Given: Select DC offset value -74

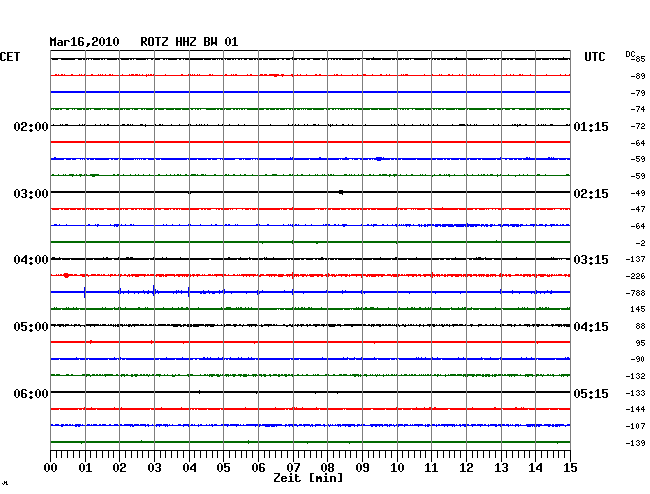Looking at the screenshot, I should point(638,109).
